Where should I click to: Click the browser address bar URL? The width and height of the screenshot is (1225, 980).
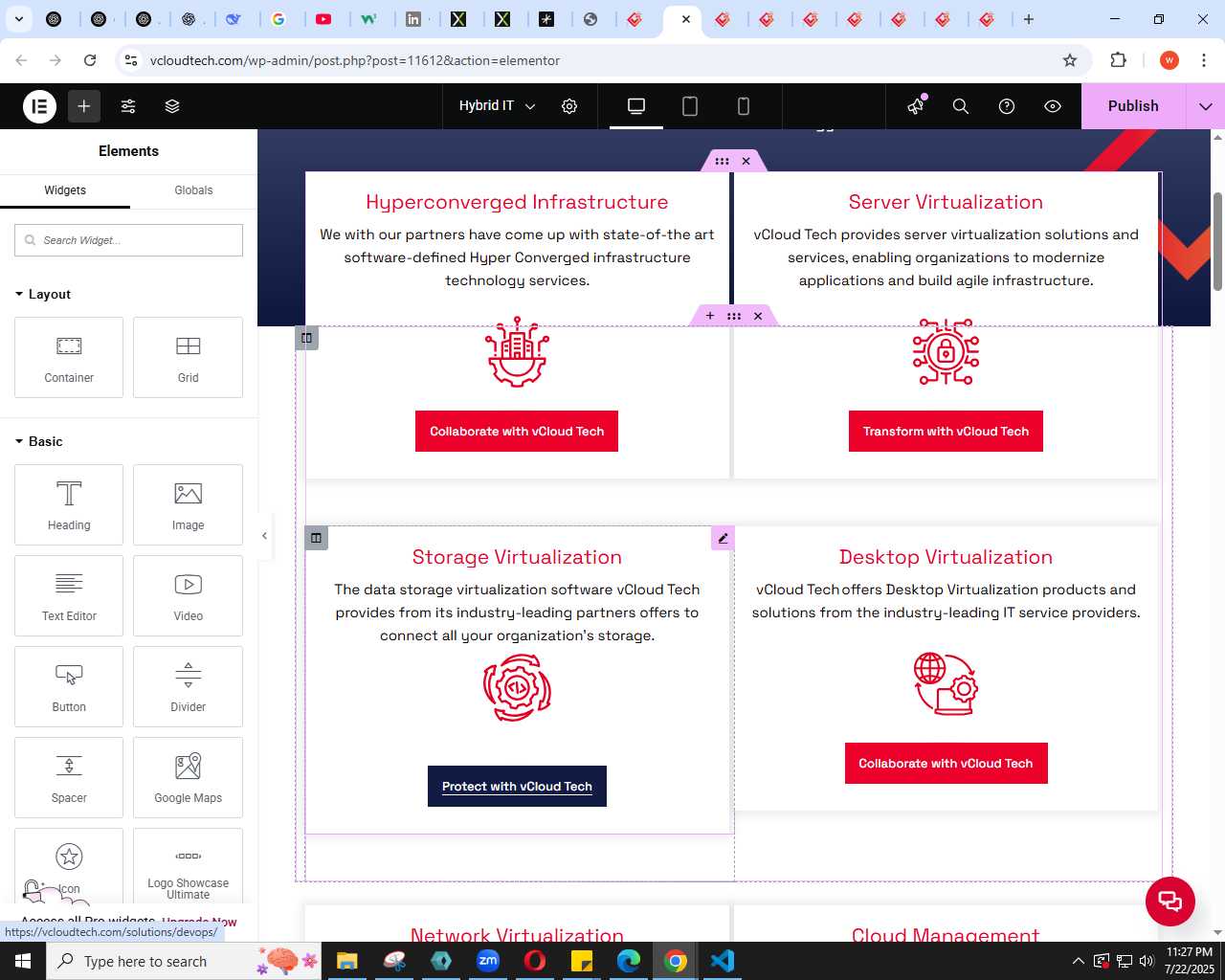point(355,60)
